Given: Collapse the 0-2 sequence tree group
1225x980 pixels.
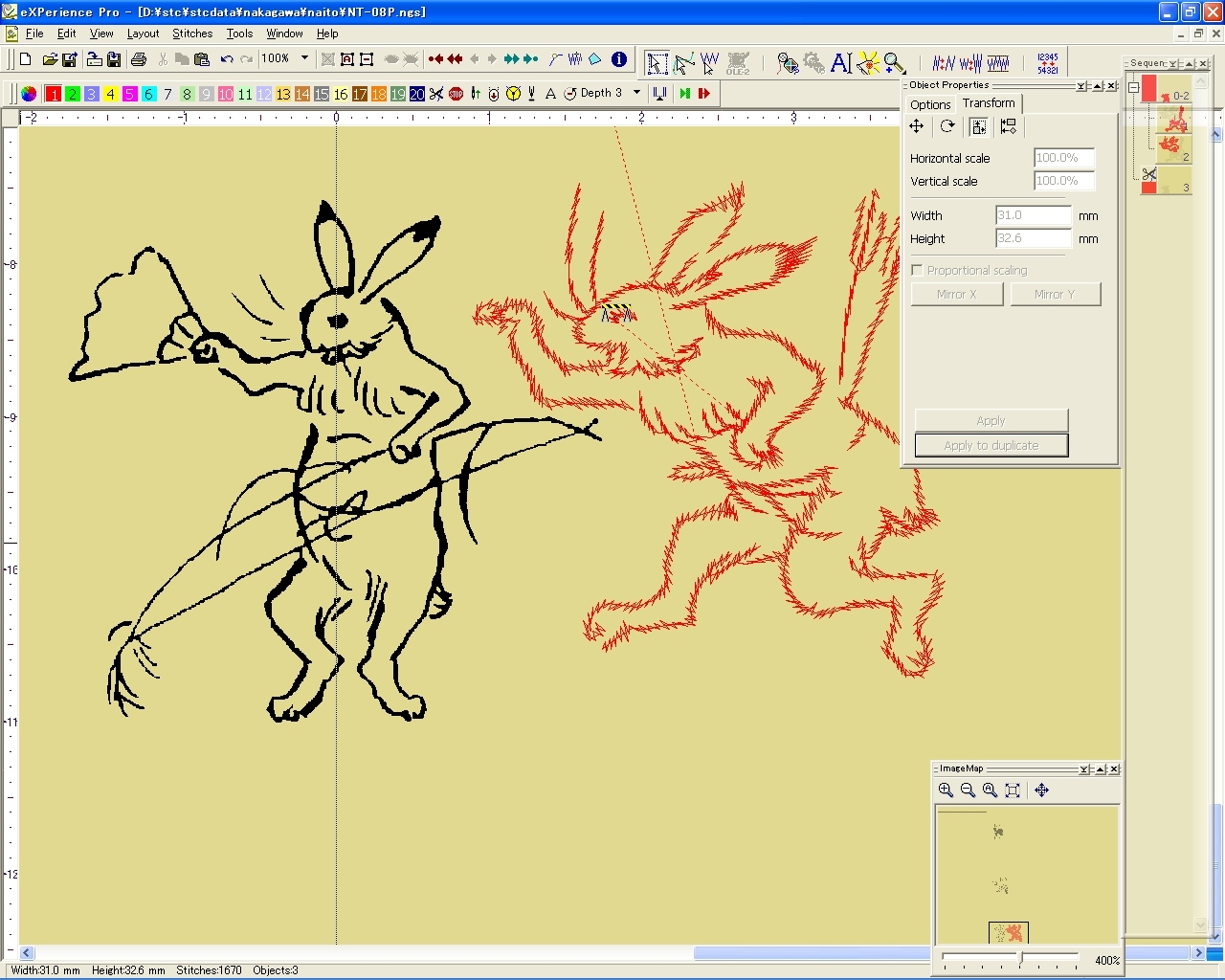Looking at the screenshot, I should point(1133,87).
